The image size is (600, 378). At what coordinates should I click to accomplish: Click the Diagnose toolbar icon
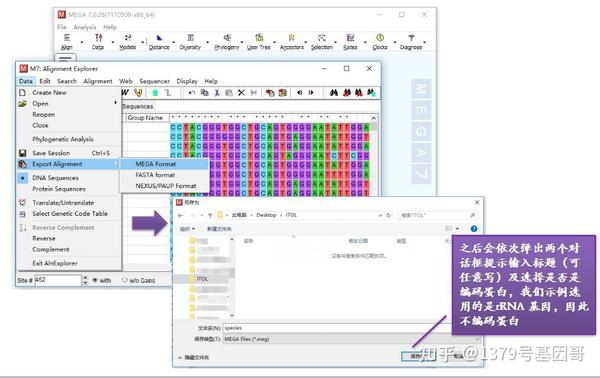point(411,41)
